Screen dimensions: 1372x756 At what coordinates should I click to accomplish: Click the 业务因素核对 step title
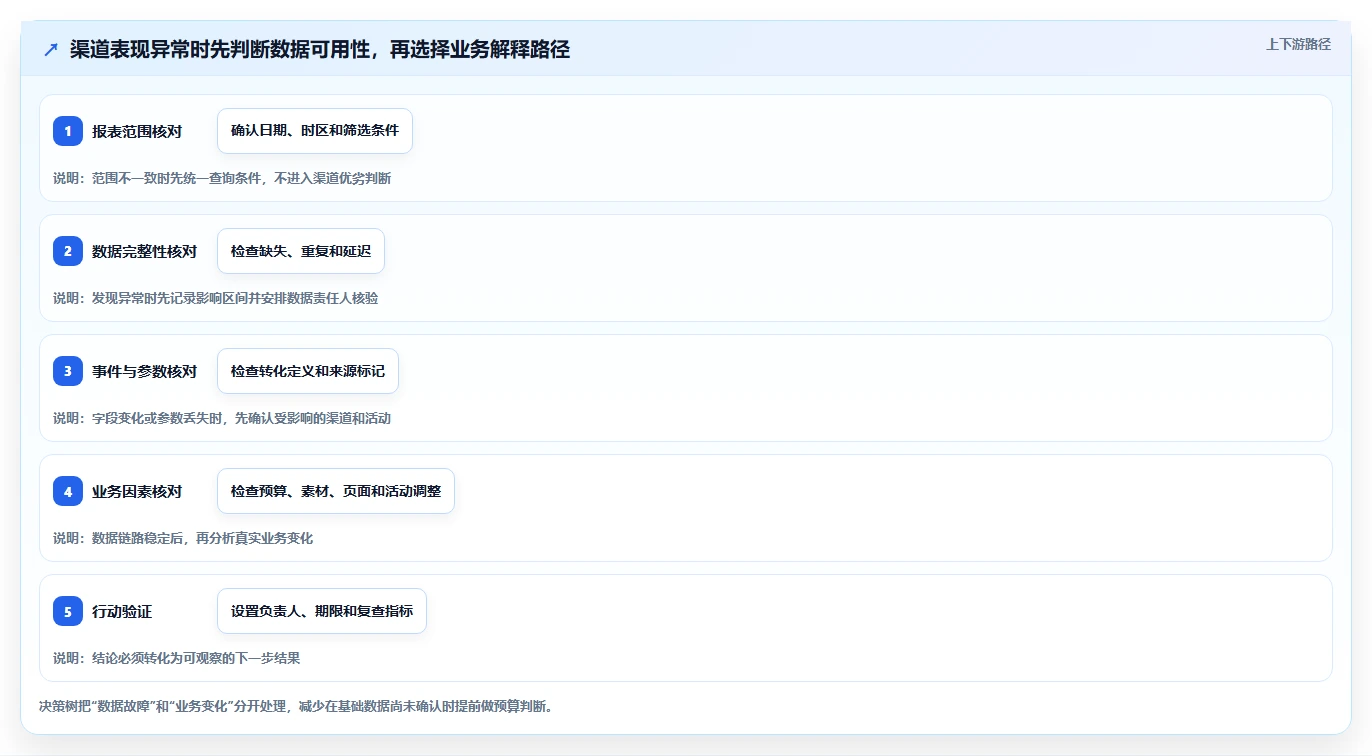[137, 491]
